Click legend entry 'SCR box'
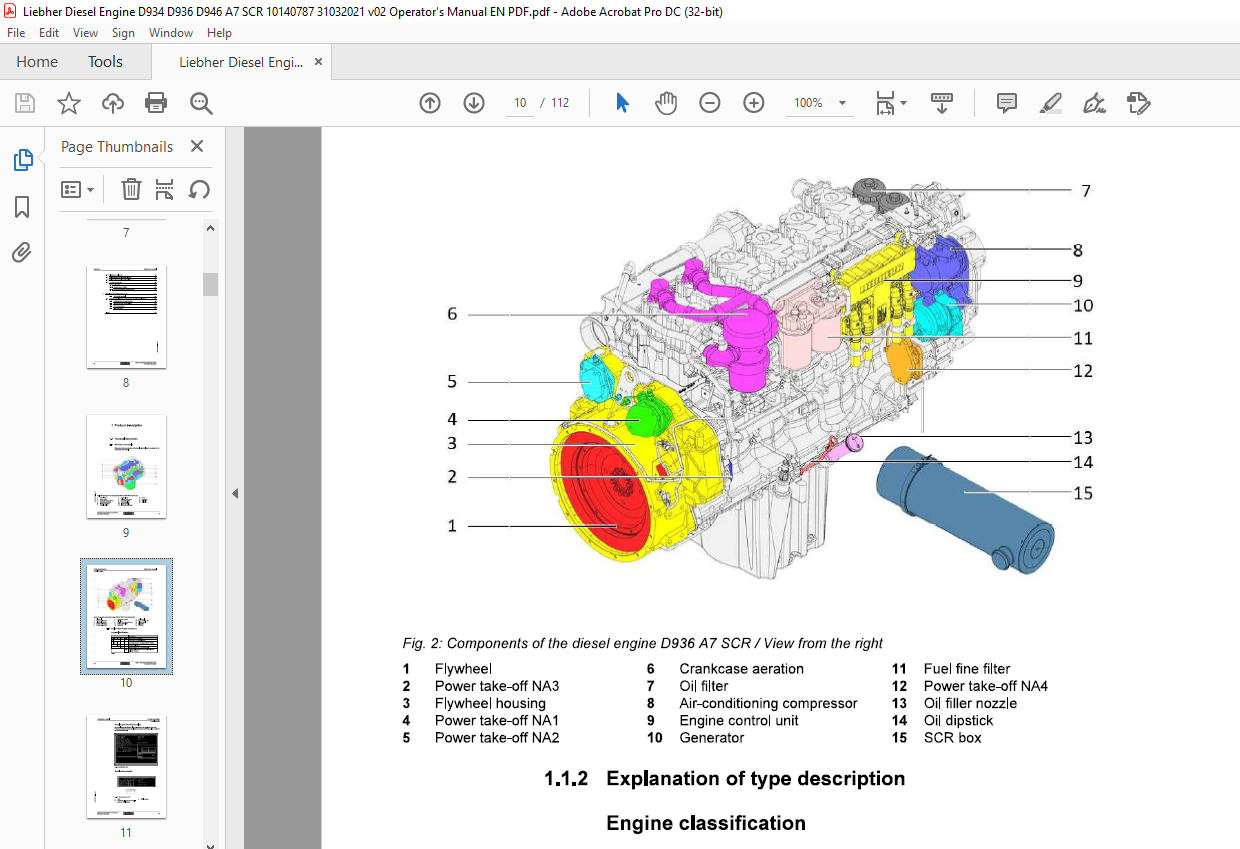The width and height of the screenshot is (1240, 849). pyautogui.click(x=953, y=738)
